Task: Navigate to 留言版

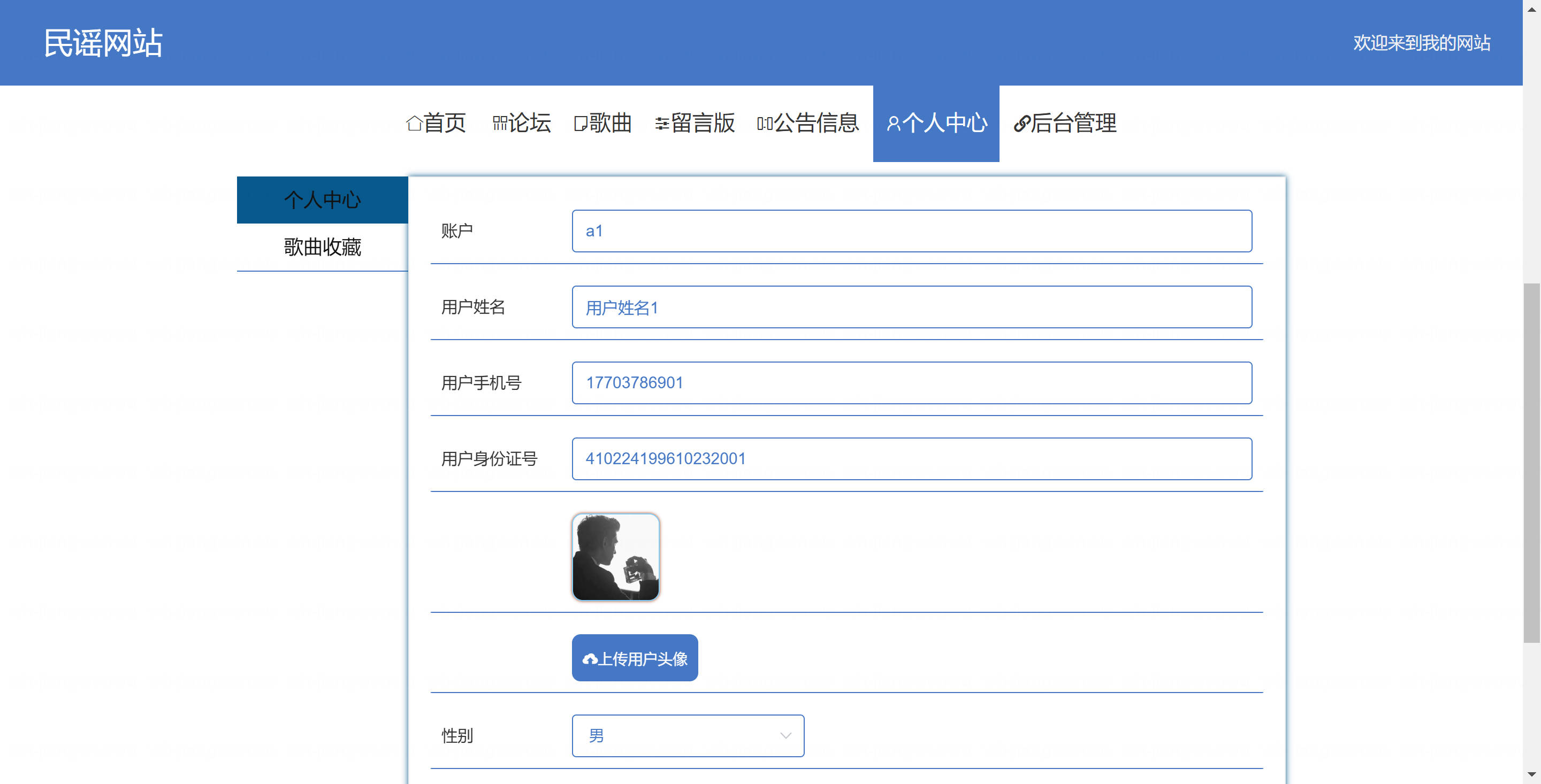Action: click(695, 123)
